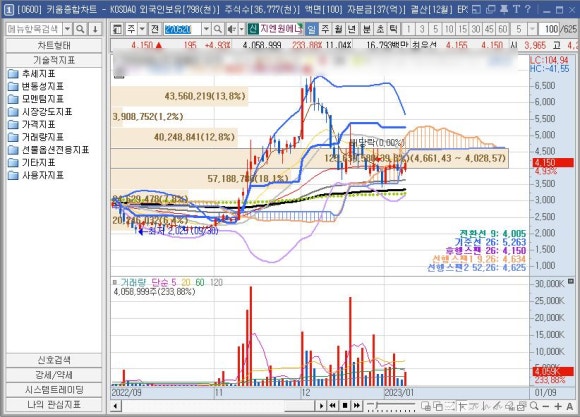Open the 차트형태 section
The height and width of the screenshot is (417, 580).
tap(54, 46)
